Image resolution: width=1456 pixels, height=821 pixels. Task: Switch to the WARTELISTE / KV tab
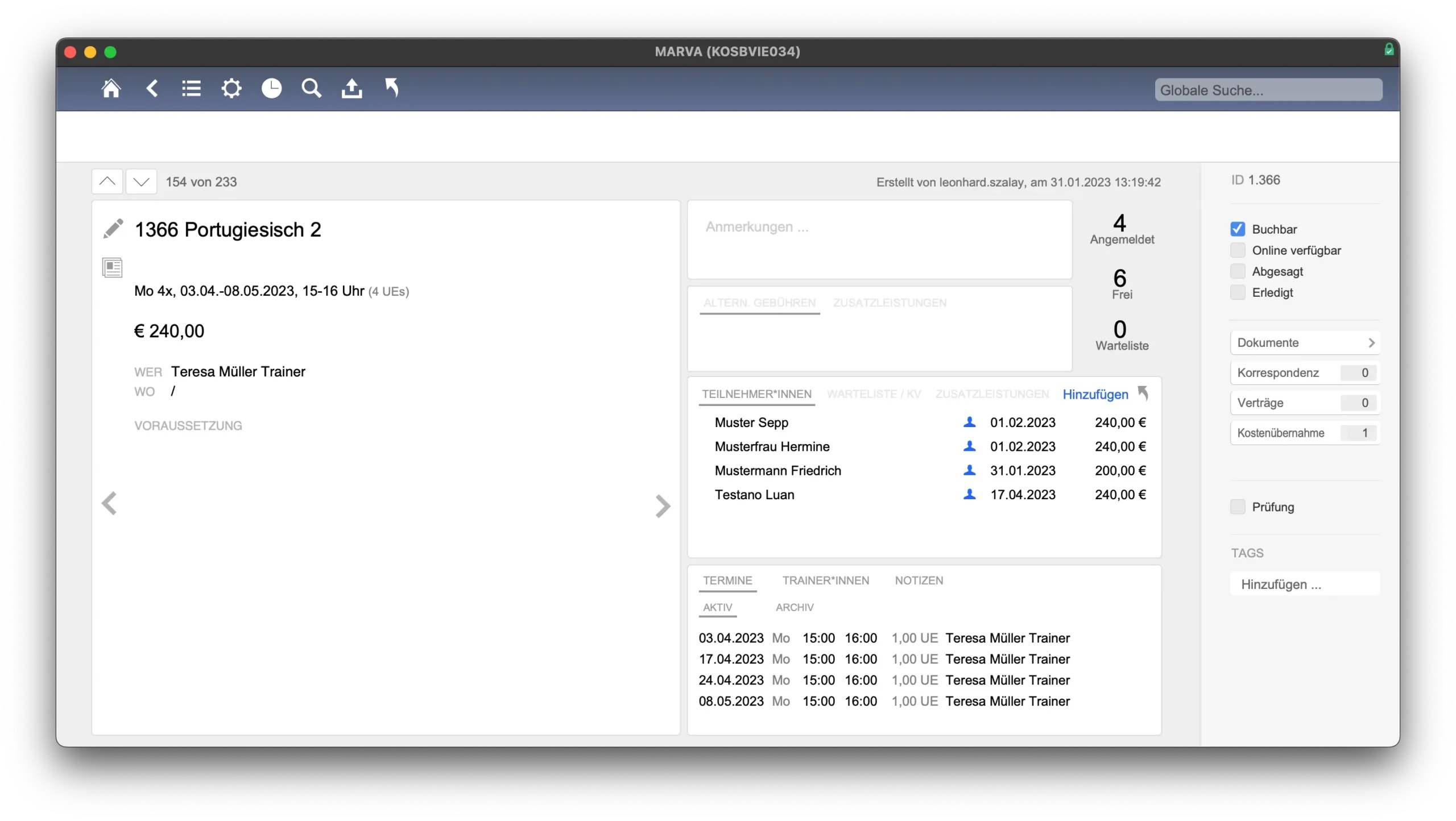tap(874, 393)
